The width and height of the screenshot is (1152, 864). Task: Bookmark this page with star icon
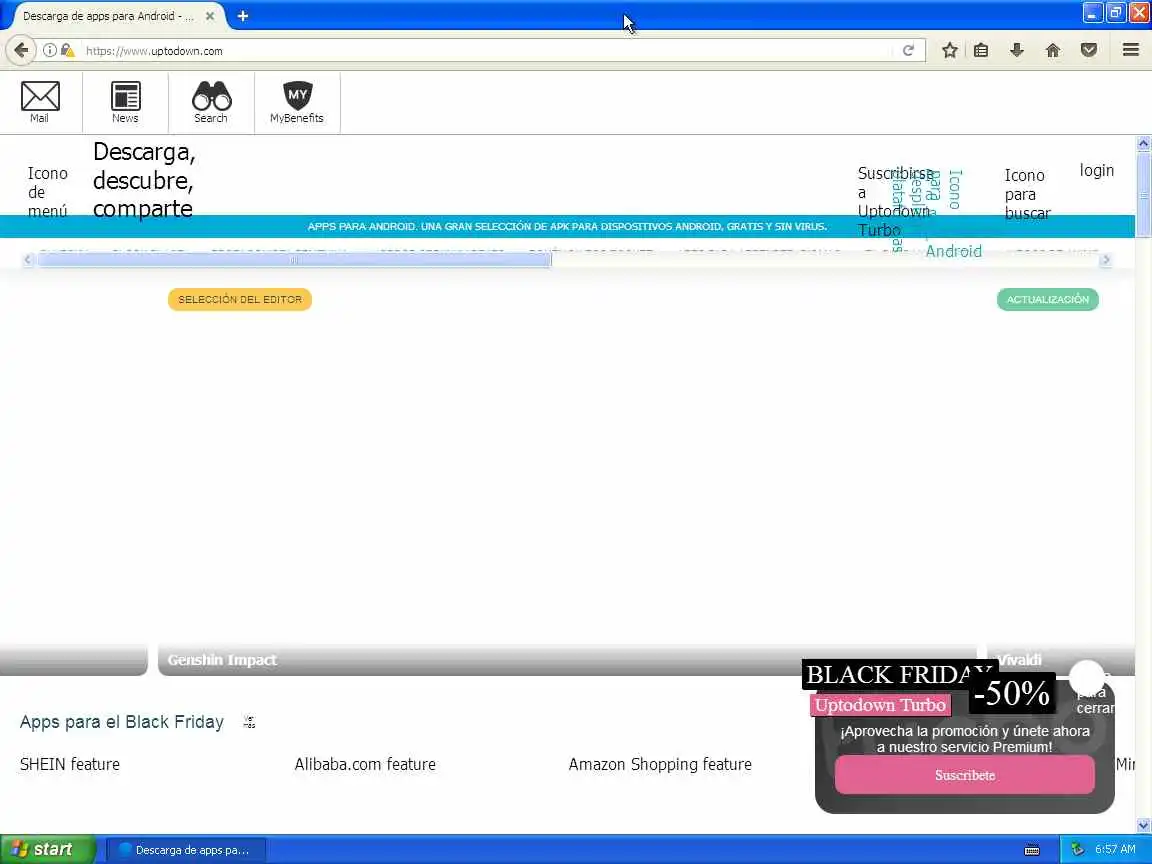coord(949,50)
